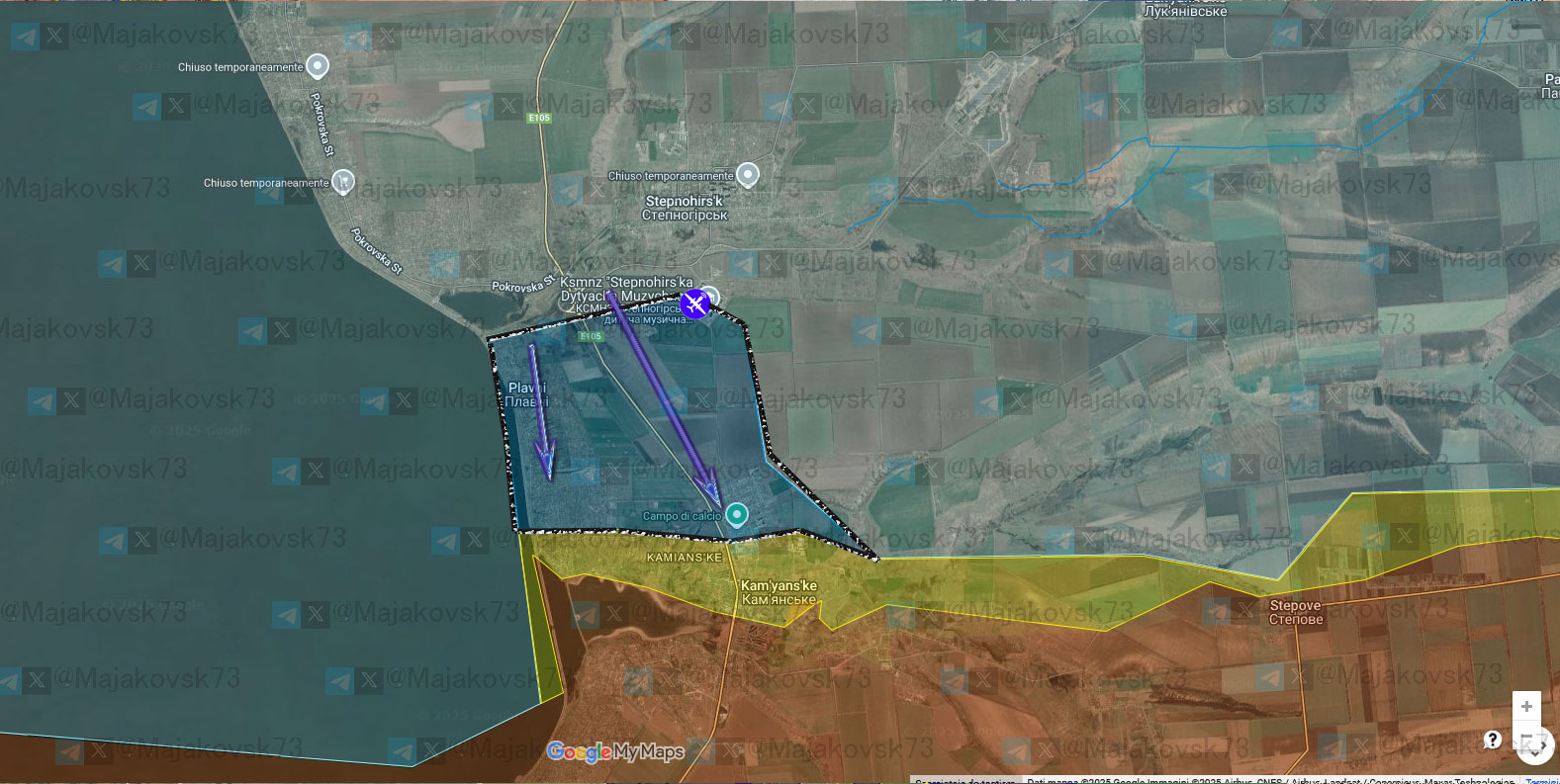Open the marker beside Ksmnz Stepnohirs'ka music school
The height and width of the screenshot is (784, 1560).
tap(710, 297)
